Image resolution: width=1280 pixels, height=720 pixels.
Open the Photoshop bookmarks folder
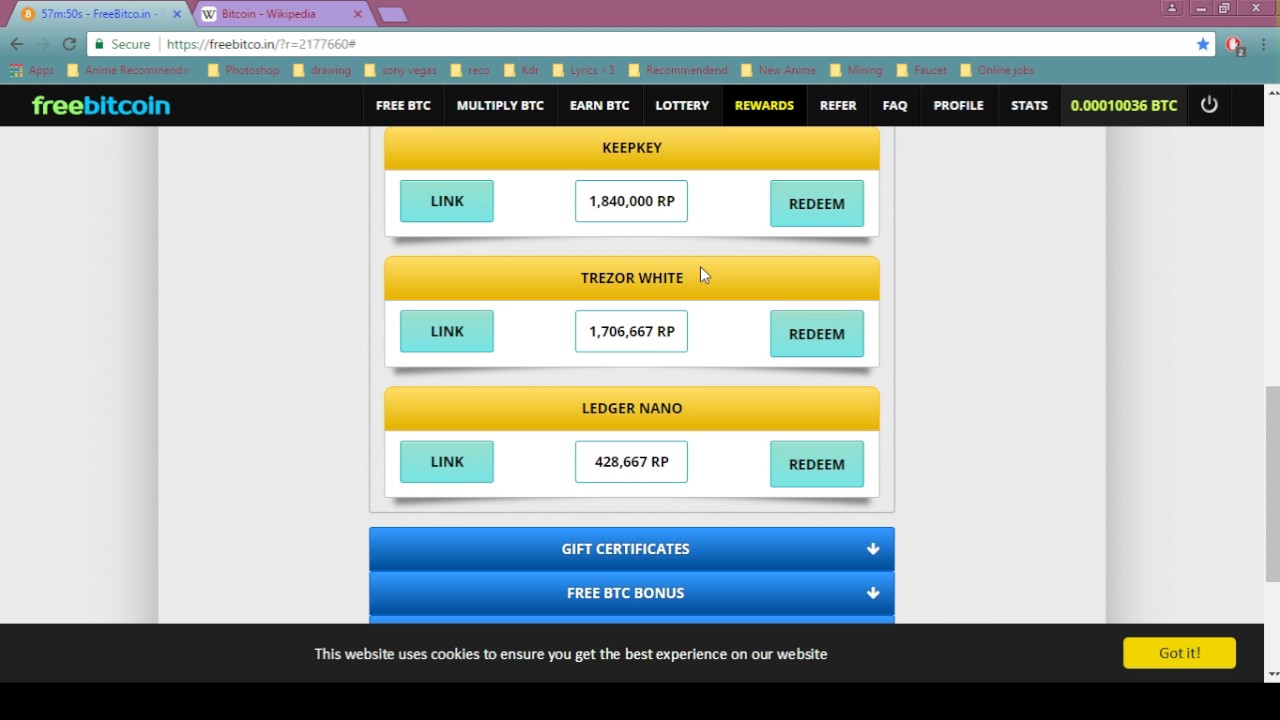coord(243,70)
